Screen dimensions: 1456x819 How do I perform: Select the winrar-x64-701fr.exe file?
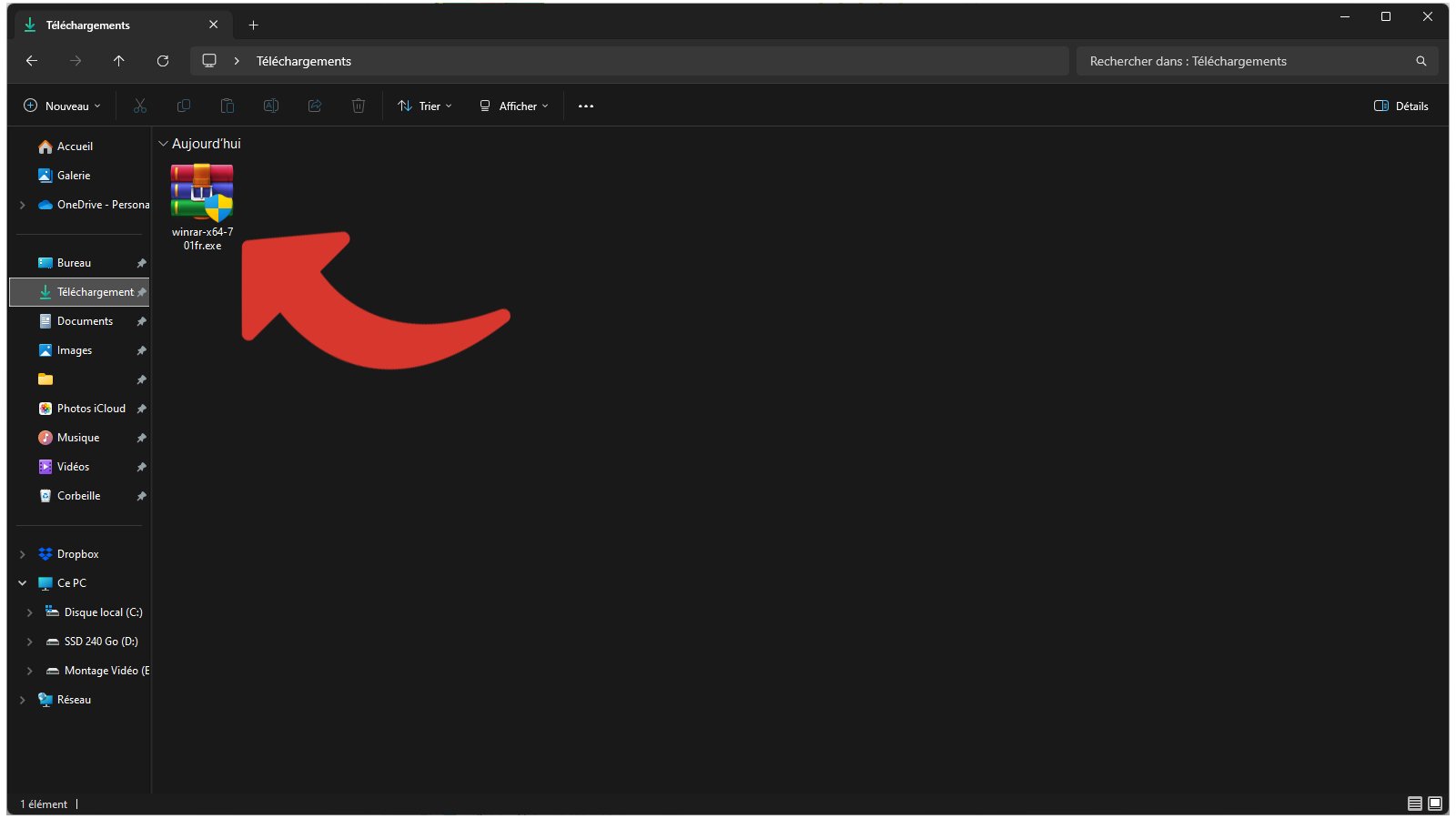202,207
